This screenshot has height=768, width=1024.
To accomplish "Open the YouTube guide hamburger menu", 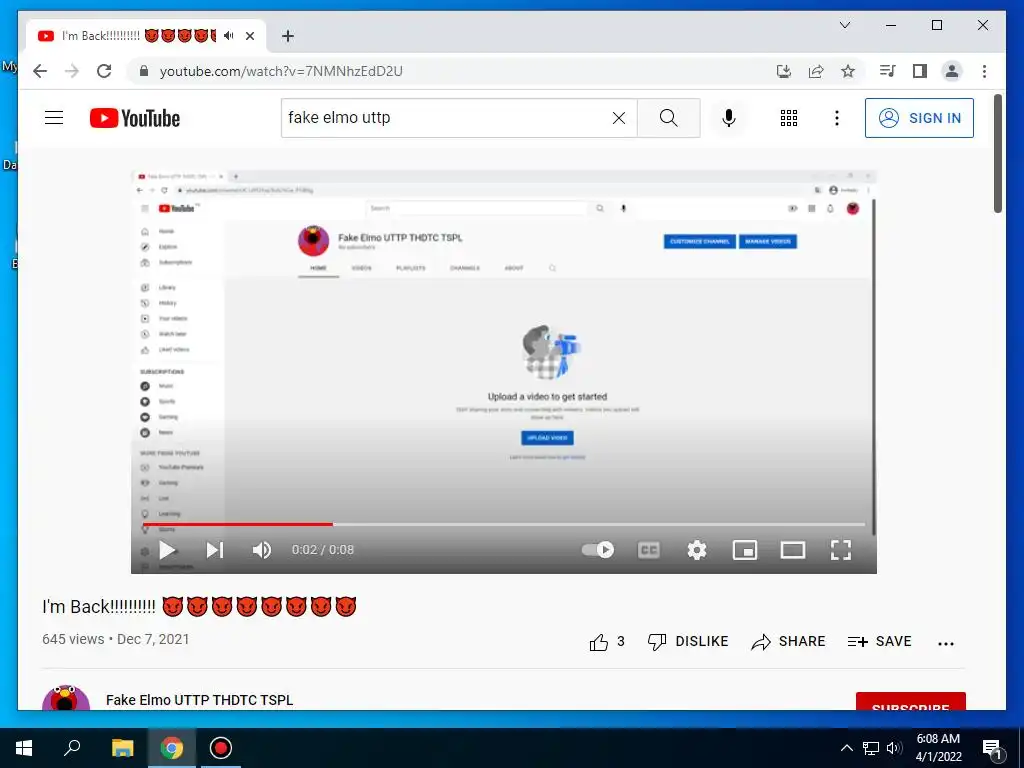I will [x=54, y=118].
